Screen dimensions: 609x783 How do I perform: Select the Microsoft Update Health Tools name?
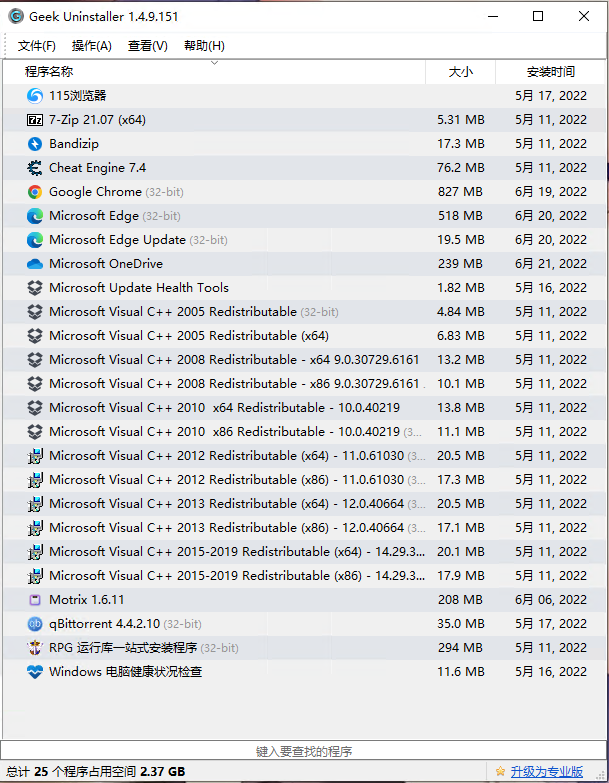point(139,288)
